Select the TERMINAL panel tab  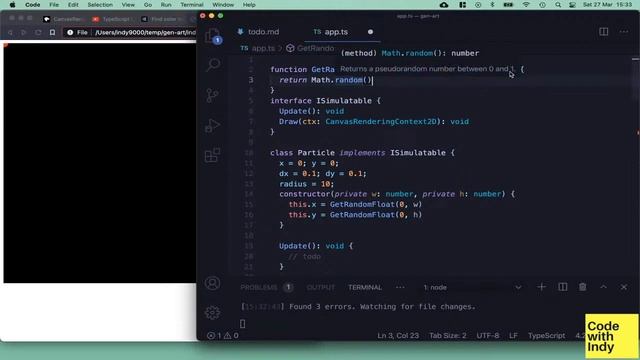point(365,287)
